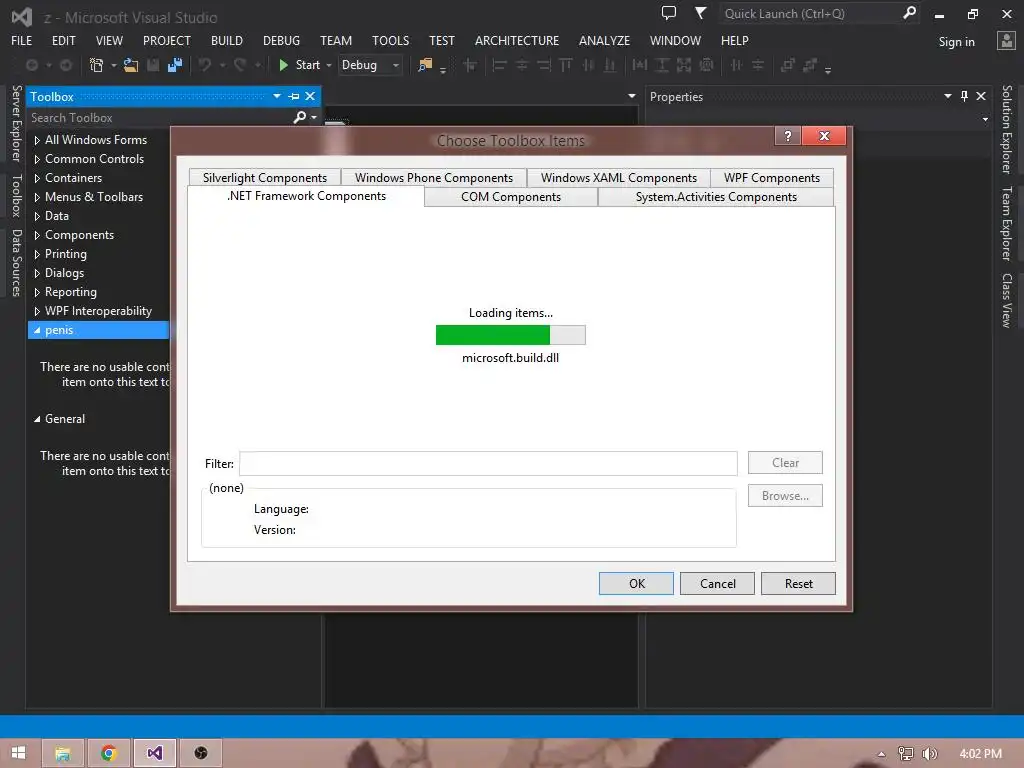Screen dimensions: 1024x768
Task: Expand All Windows Forms category
Action: [37, 140]
